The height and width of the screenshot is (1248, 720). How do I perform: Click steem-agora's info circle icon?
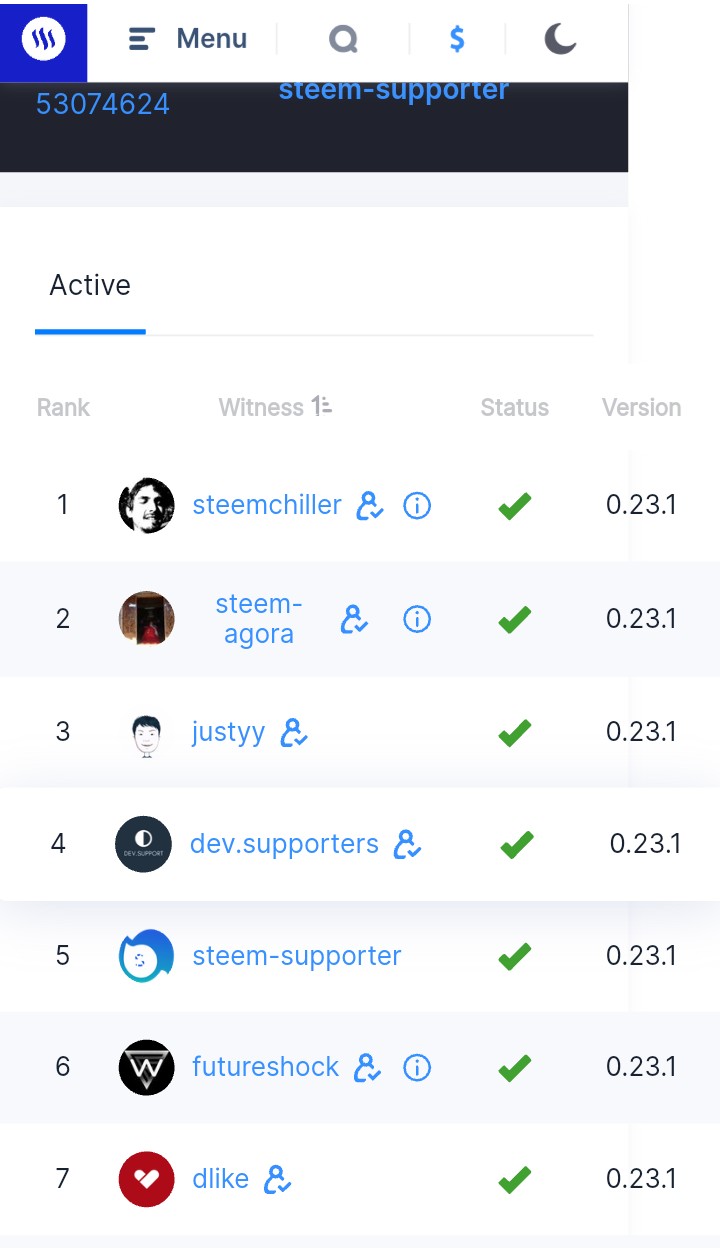point(417,619)
